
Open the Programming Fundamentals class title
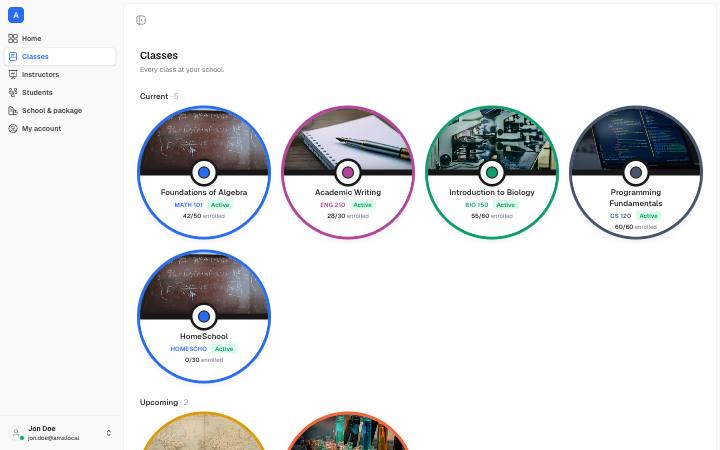(636, 198)
